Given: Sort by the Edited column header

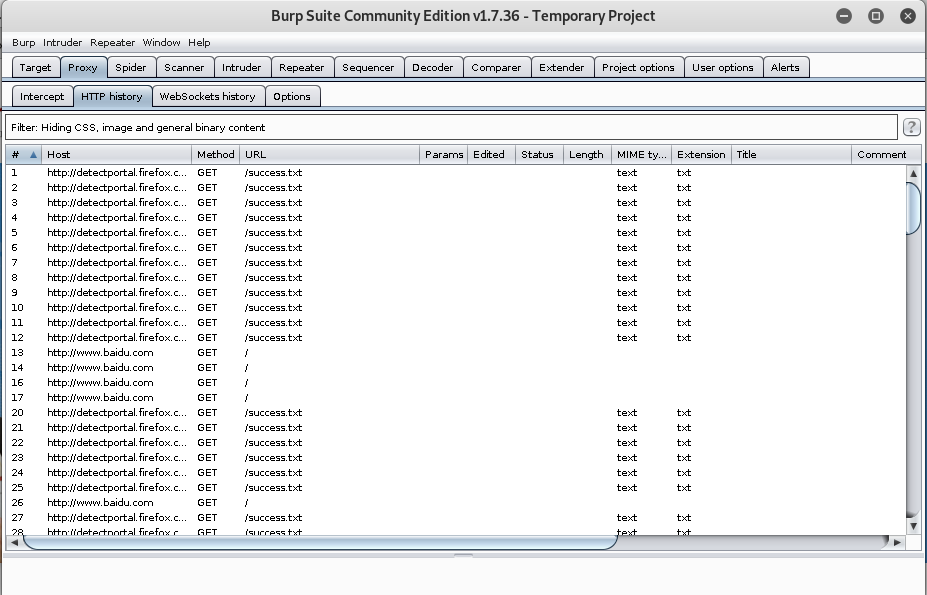Looking at the screenshot, I should [x=491, y=154].
